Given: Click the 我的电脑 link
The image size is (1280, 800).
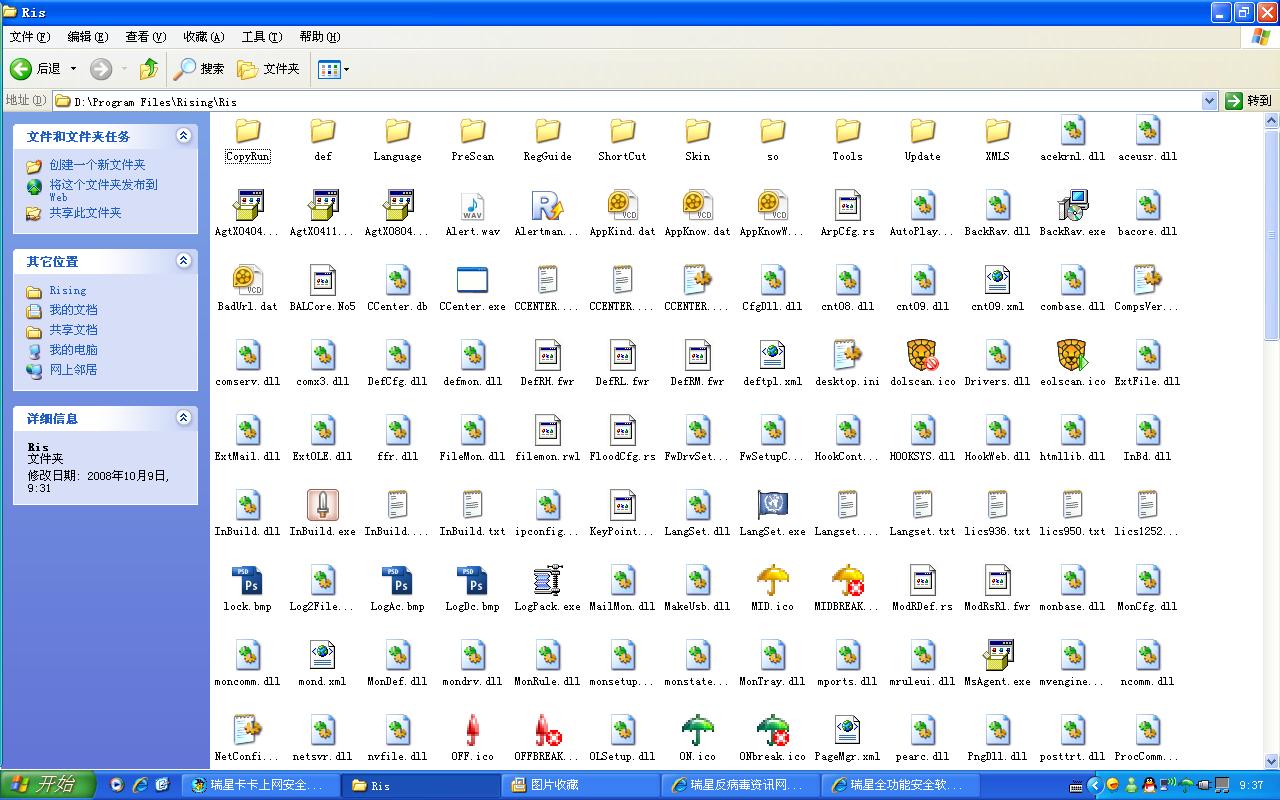Looking at the screenshot, I should click(x=73, y=350).
